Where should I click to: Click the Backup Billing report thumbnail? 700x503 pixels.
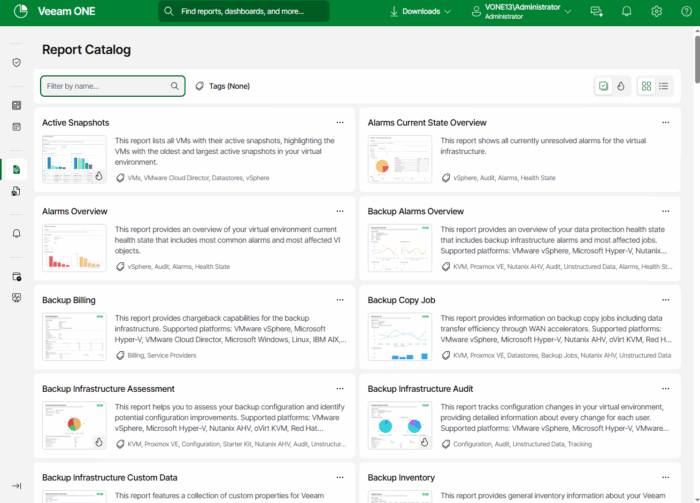74,337
